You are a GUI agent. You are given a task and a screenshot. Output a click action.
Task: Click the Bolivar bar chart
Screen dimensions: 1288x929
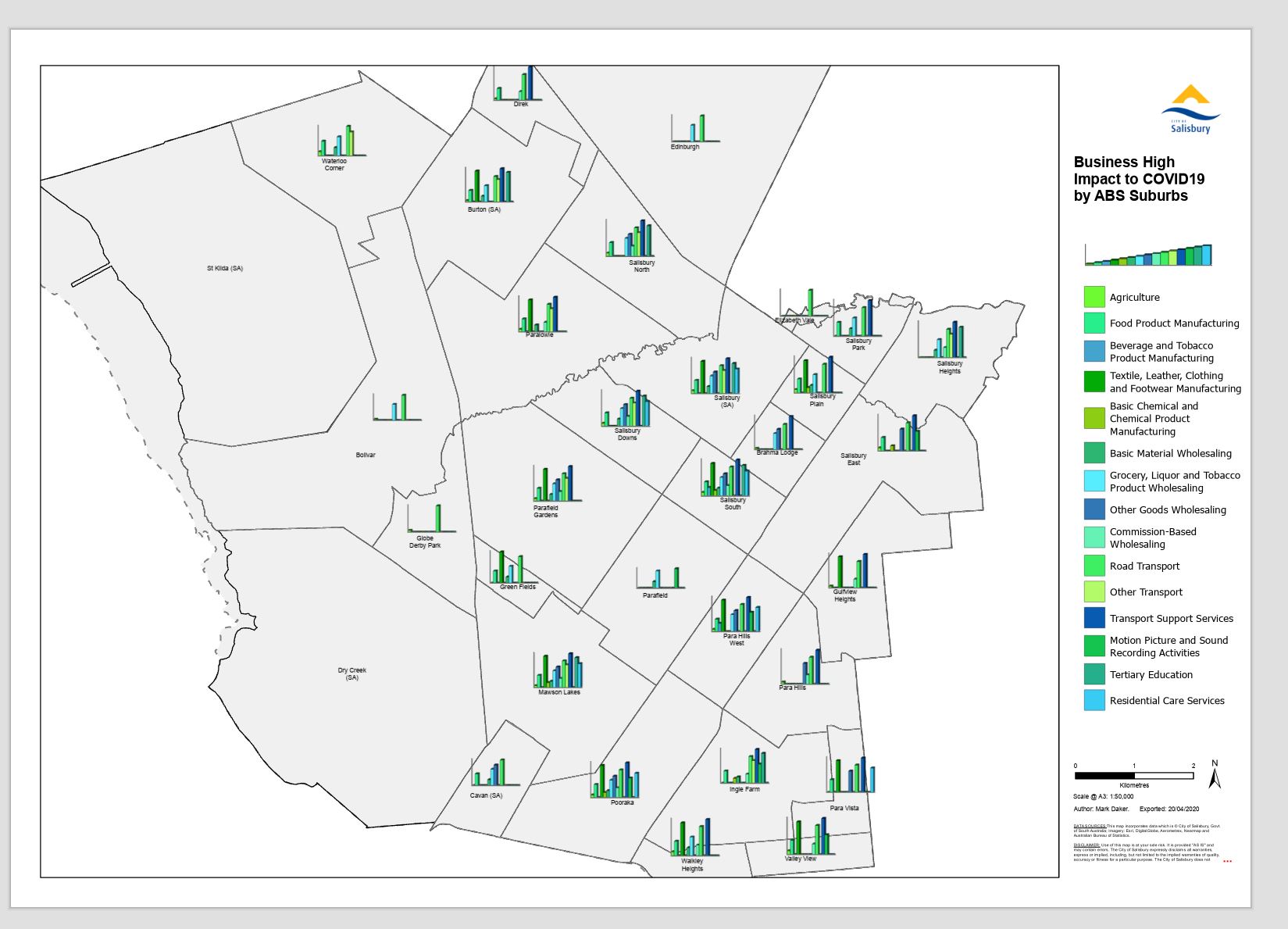tap(397, 407)
